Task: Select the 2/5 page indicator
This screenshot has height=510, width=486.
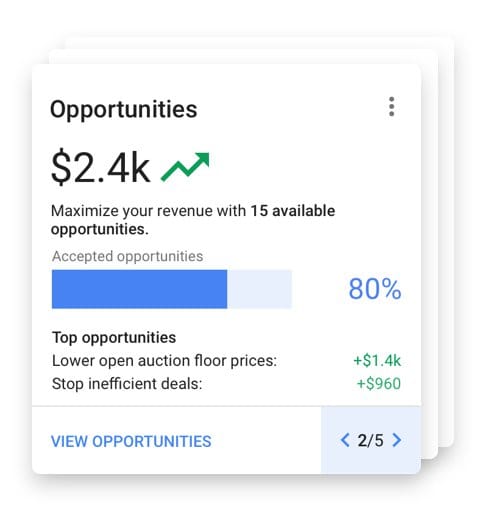Action: [370, 440]
